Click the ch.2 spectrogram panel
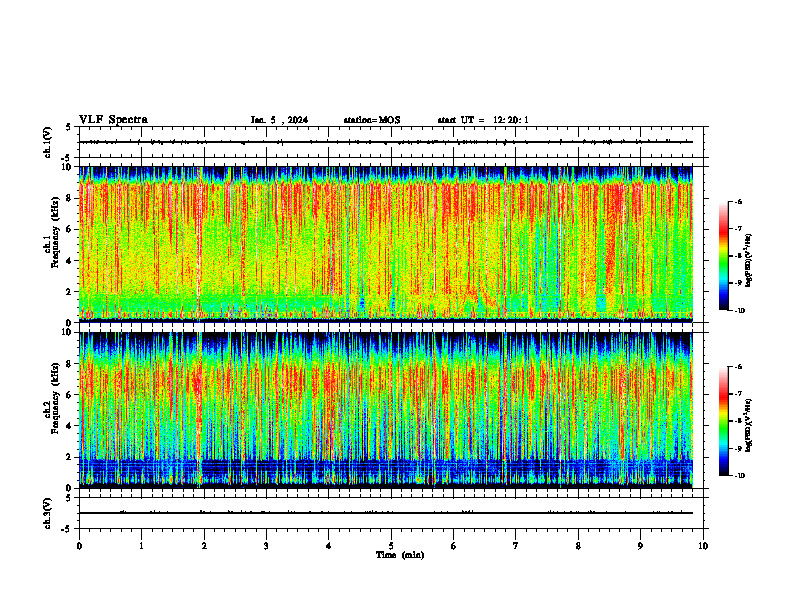 [x=386, y=410]
